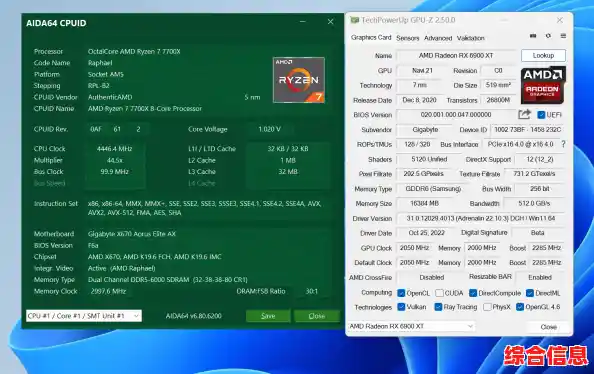This screenshot has height=374, width=594.
Task: Close AIDA64 CPUID with the X button
Action: (x=330, y=22)
